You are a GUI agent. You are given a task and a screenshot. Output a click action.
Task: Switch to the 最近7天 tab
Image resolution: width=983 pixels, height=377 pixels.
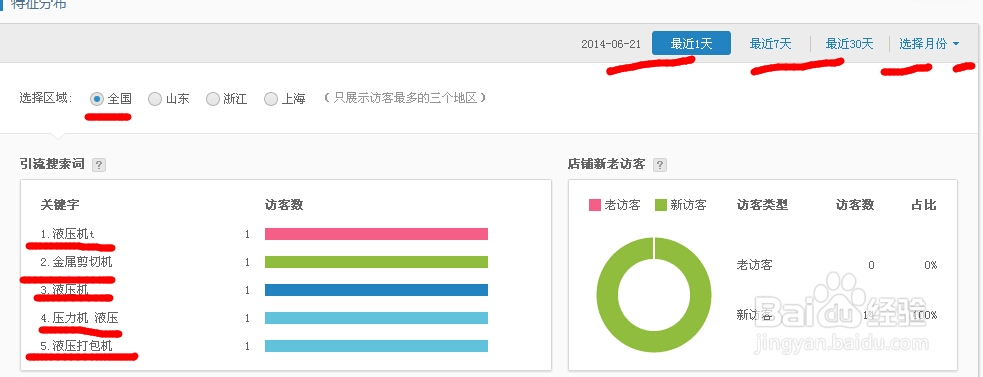pos(770,44)
